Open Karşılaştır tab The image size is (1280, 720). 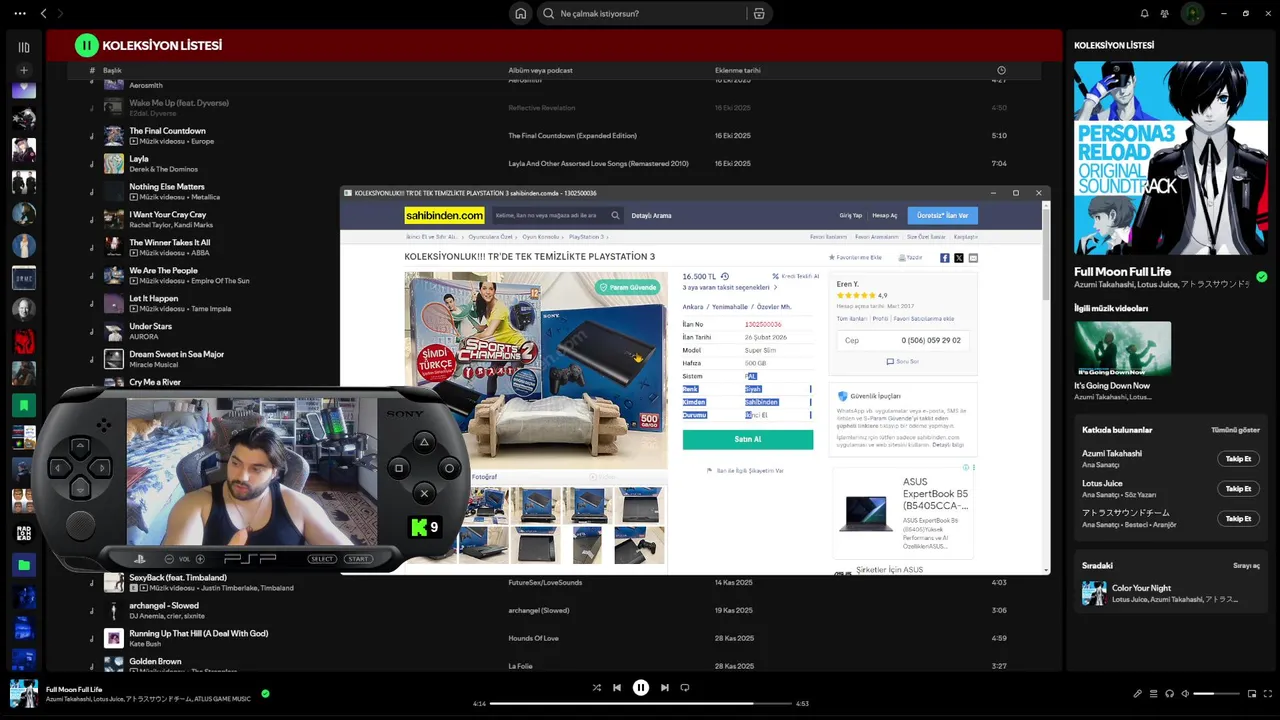click(965, 237)
